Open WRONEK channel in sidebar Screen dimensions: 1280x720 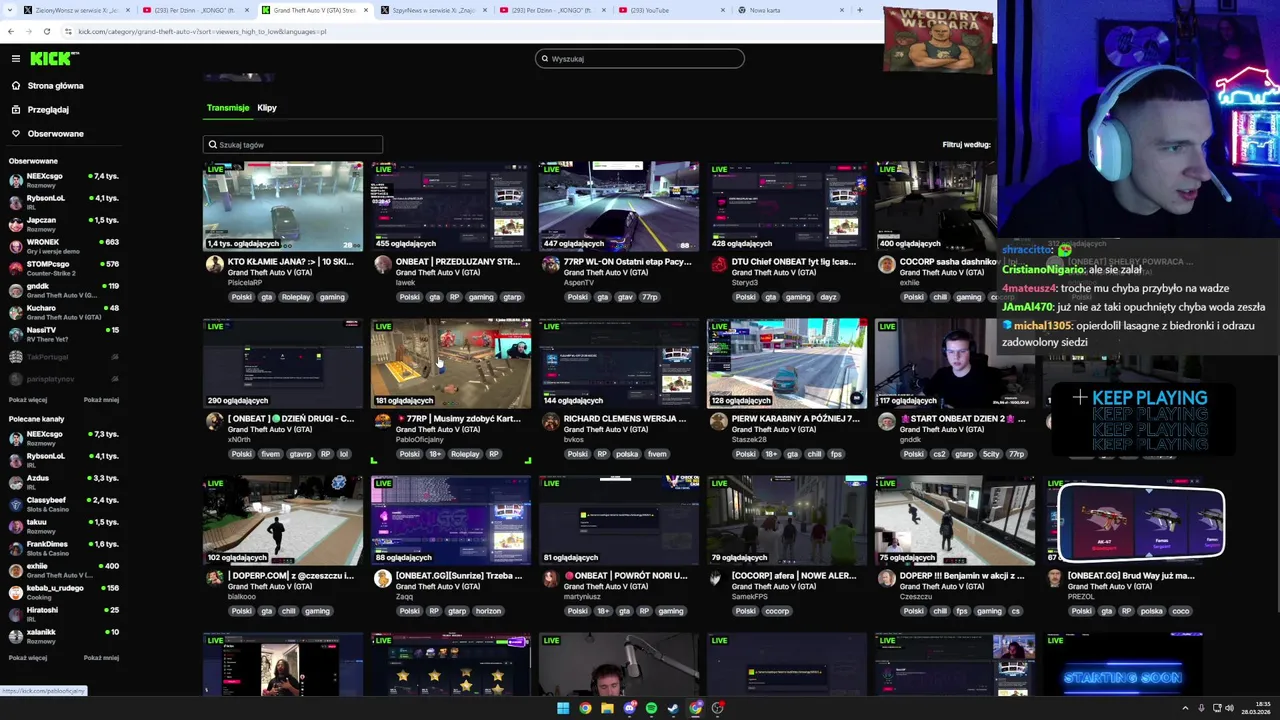pos(64,245)
